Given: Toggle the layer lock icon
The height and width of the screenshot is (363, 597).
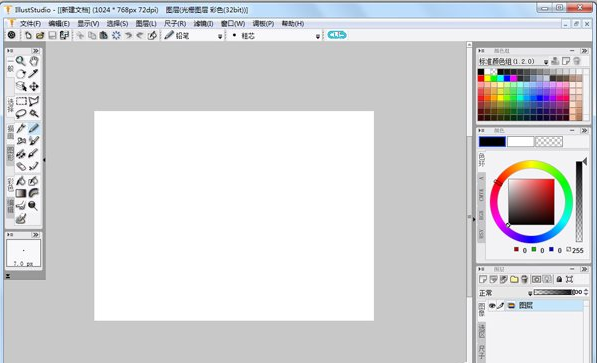Looking at the screenshot, I should [559, 279].
